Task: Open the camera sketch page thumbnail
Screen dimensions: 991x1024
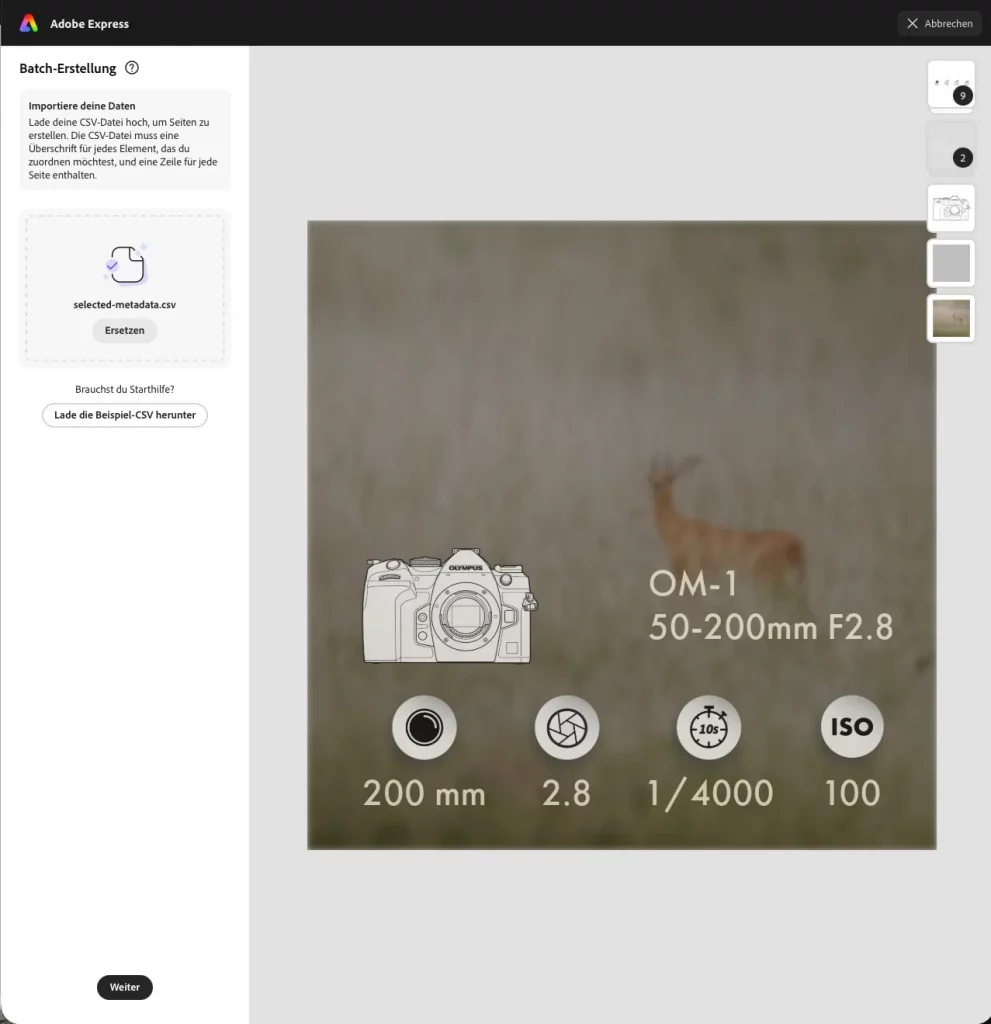Action: (950, 208)
